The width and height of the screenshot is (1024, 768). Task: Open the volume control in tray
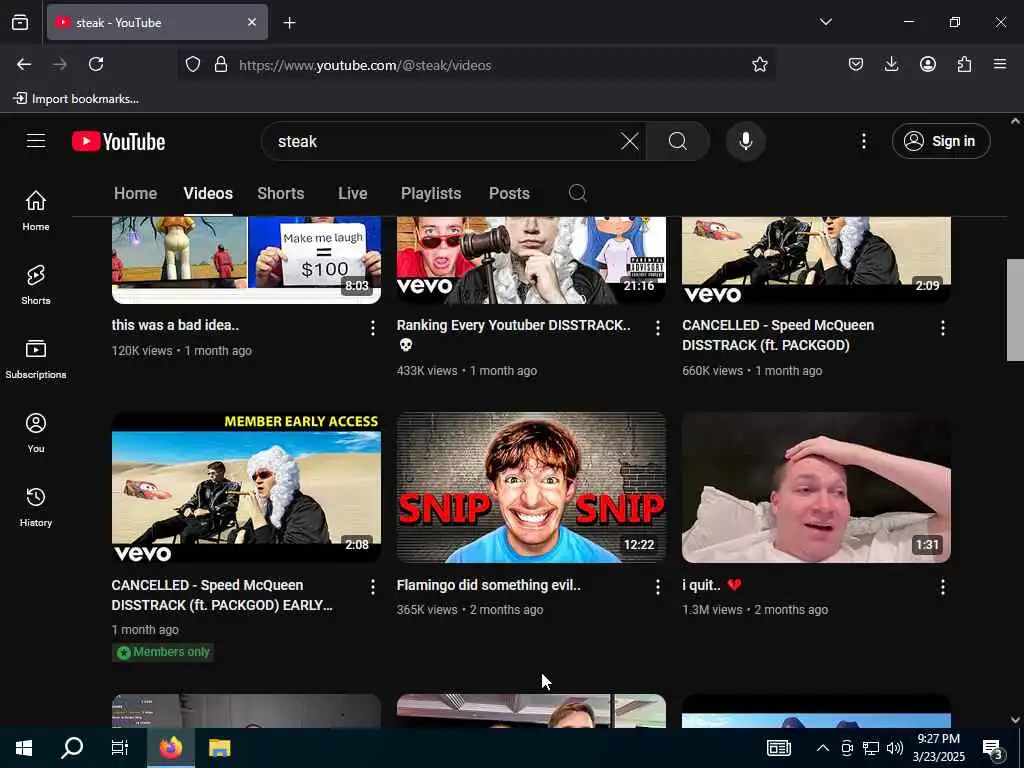[x=895, y=748]
